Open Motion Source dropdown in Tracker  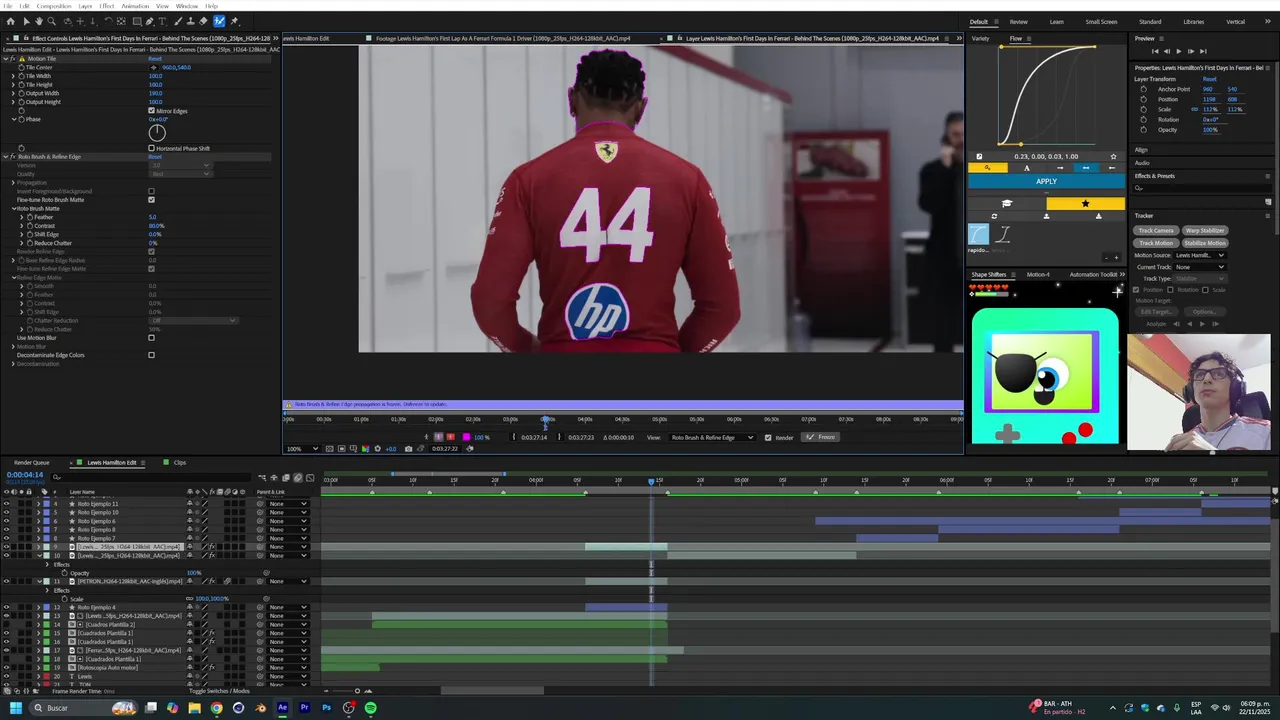pyautogui.click(x=1200, y=255)
